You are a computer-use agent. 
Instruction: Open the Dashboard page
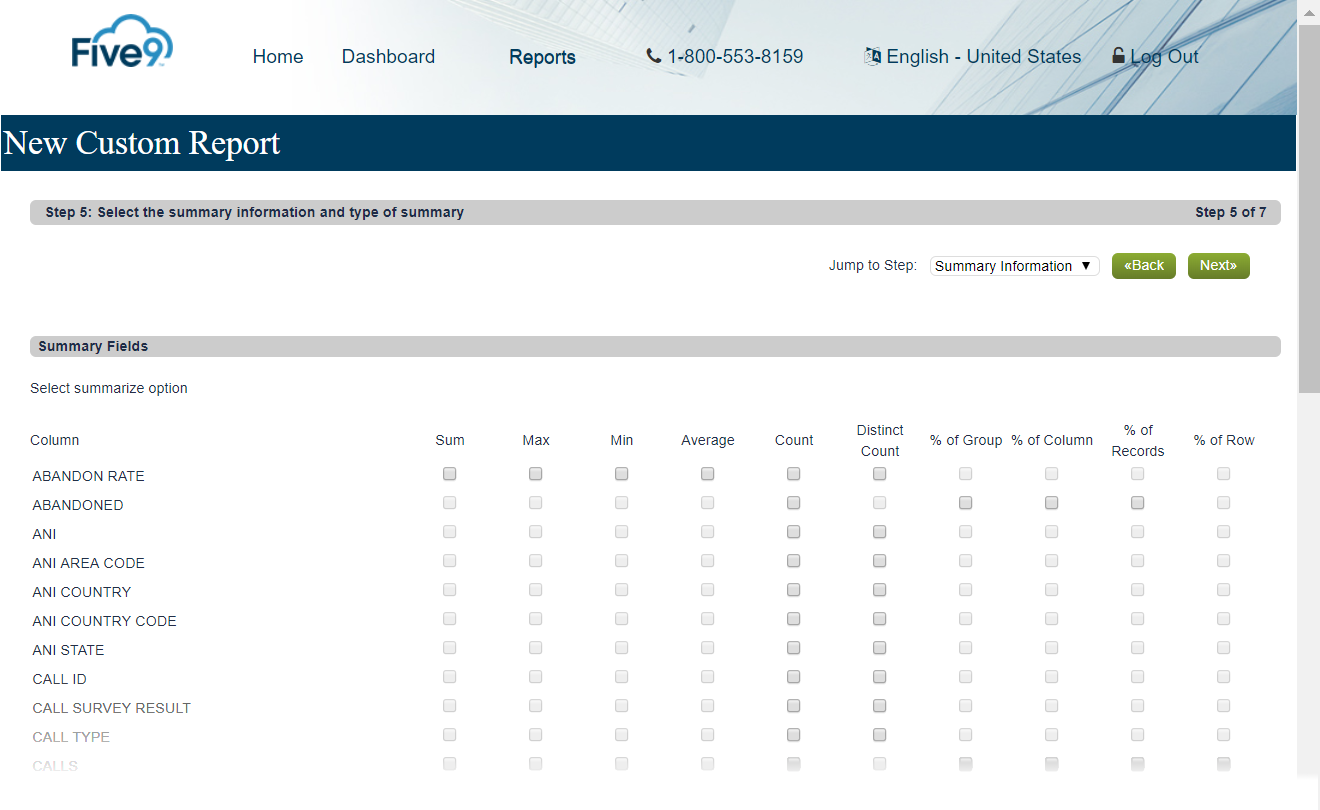coord(388,57)
